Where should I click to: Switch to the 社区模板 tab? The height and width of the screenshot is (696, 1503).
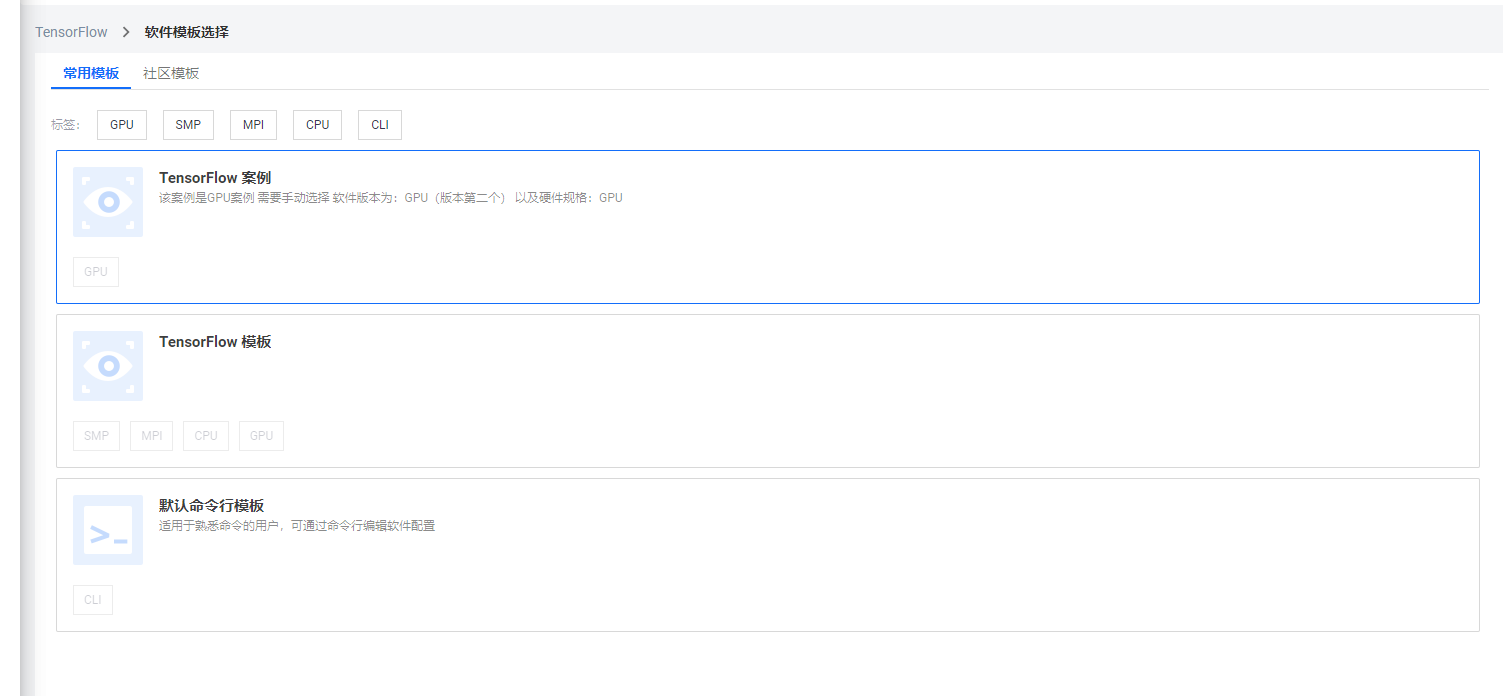pos(171,73)
